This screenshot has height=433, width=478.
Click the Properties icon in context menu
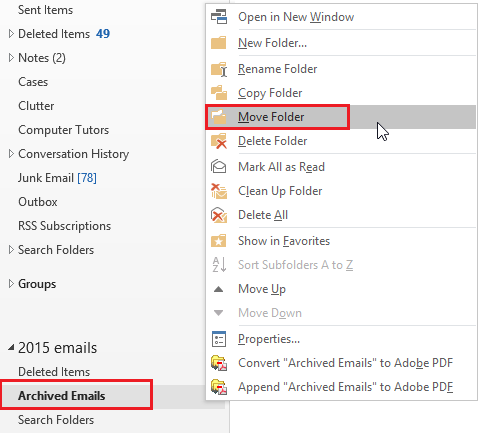219,339
